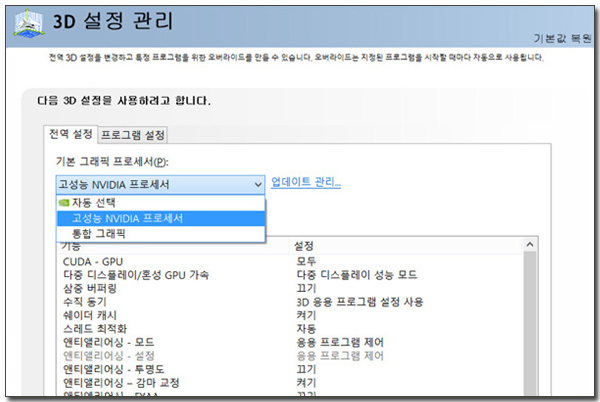This screenshot has width=600, height=402.
Task: Open the 업데이트 관리 link
Action: click(306, 182)
